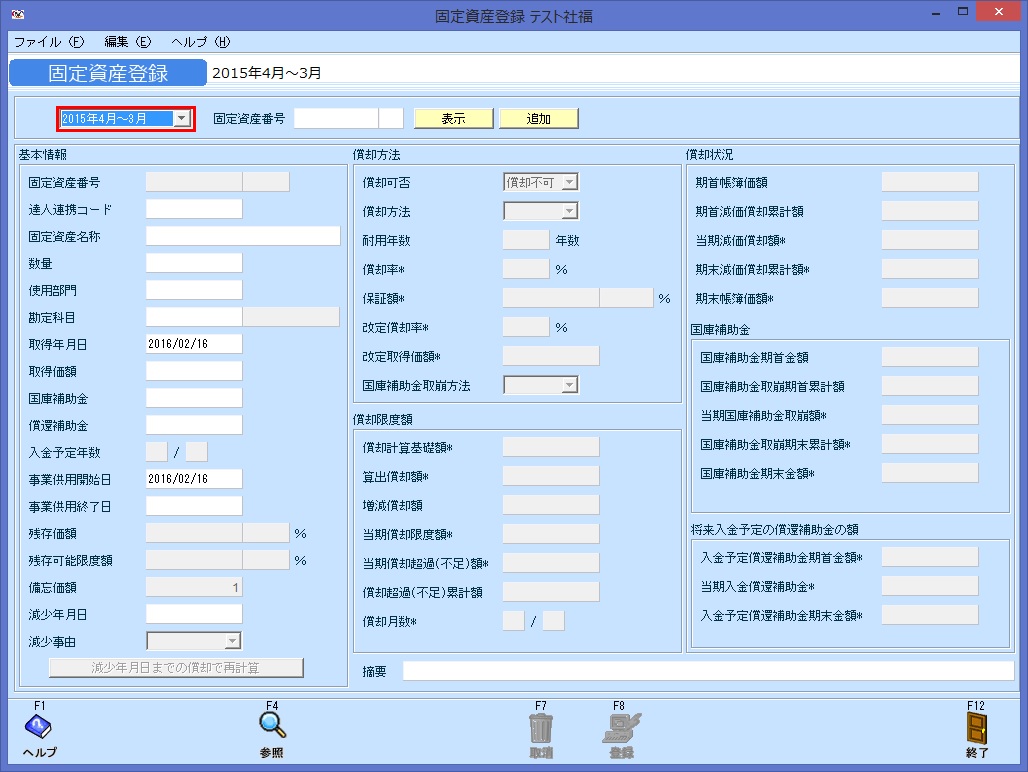1028x772 pixels.
Task: Click the 追加 add button
Action: coord(539,118)
